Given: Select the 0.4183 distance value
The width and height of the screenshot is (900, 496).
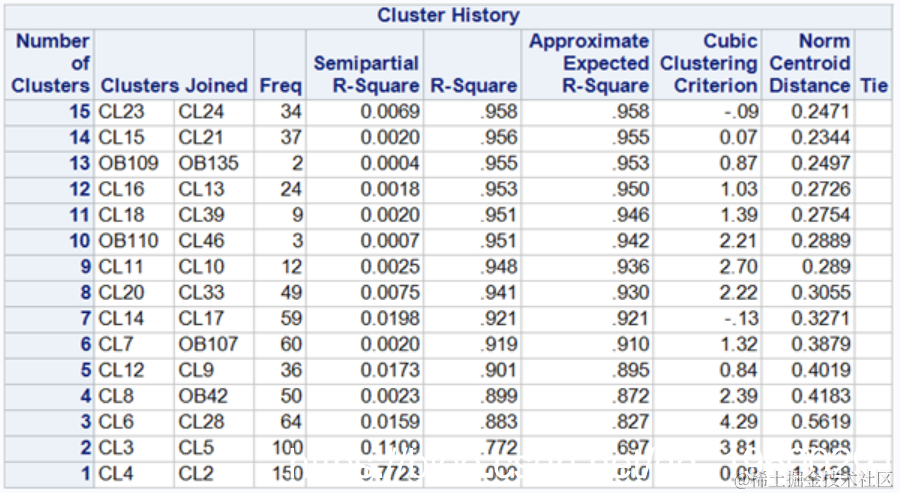Looking at the screenshot, I should (820, 396).
